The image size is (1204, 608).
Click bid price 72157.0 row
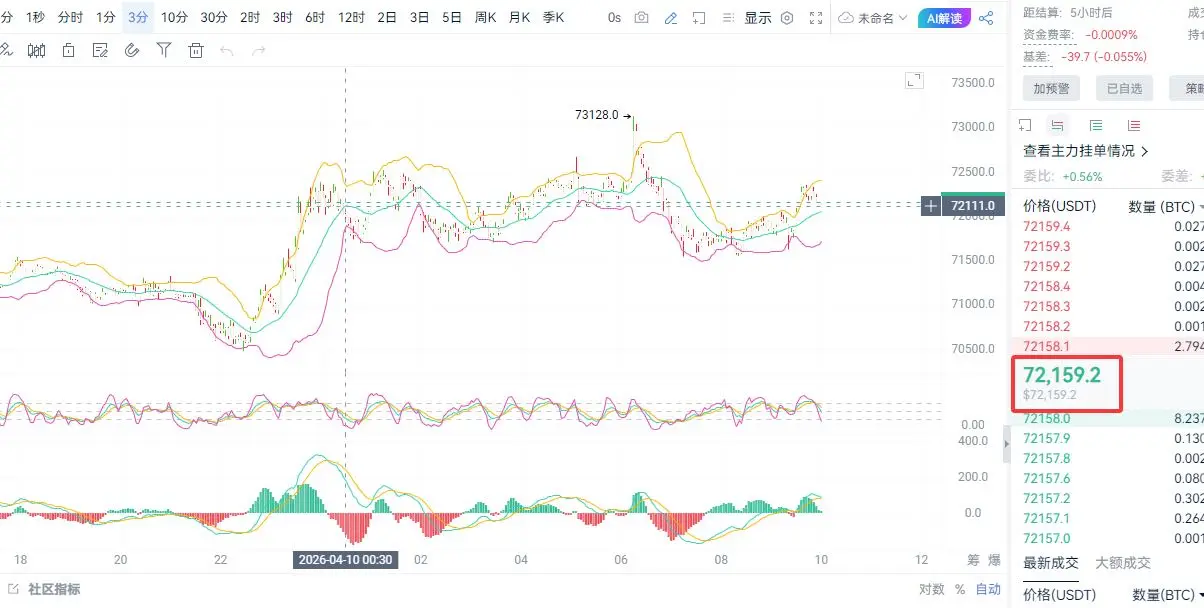[x=1108, y=538]
